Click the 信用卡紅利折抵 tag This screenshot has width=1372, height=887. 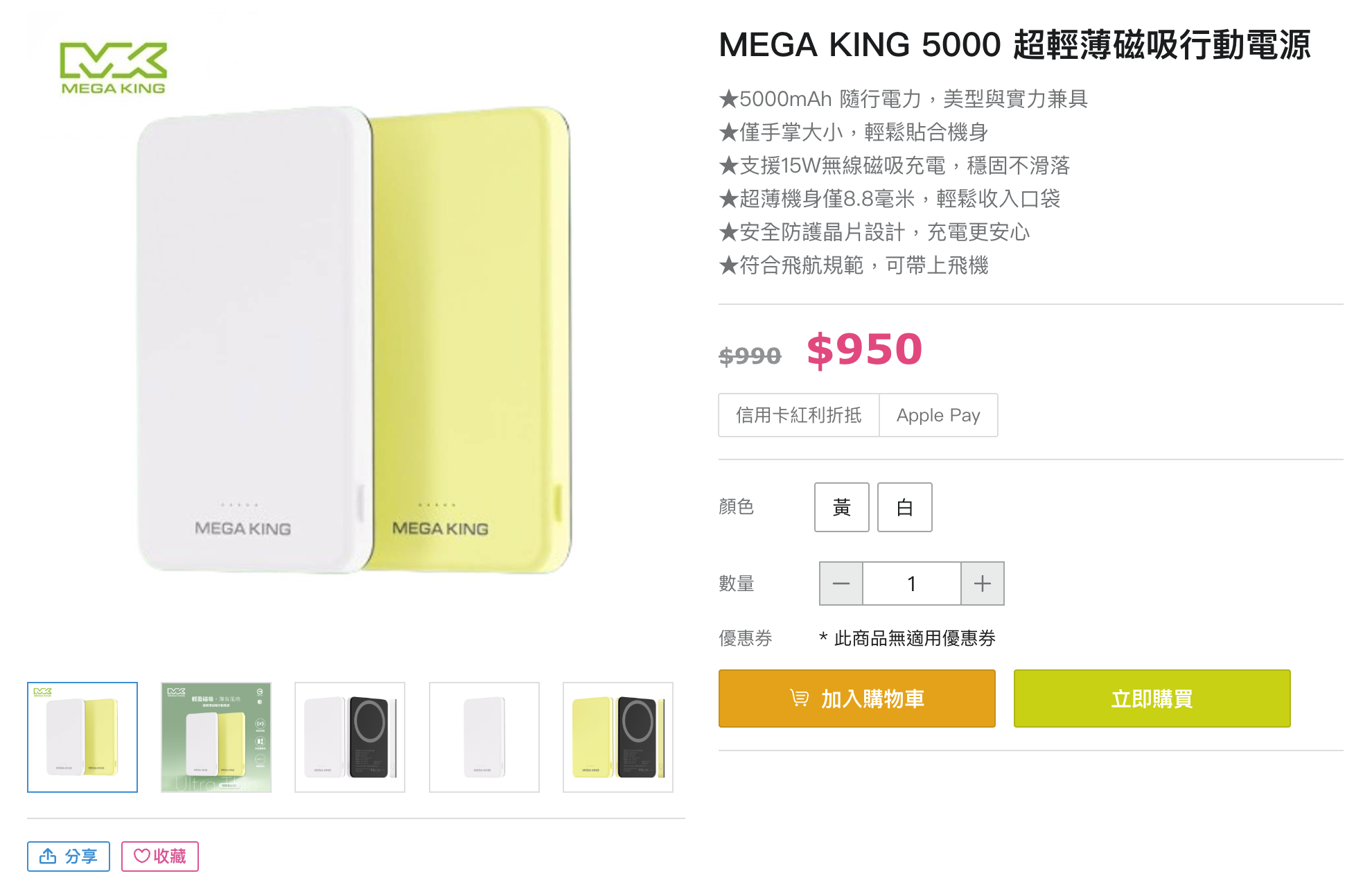coord(799,415)
